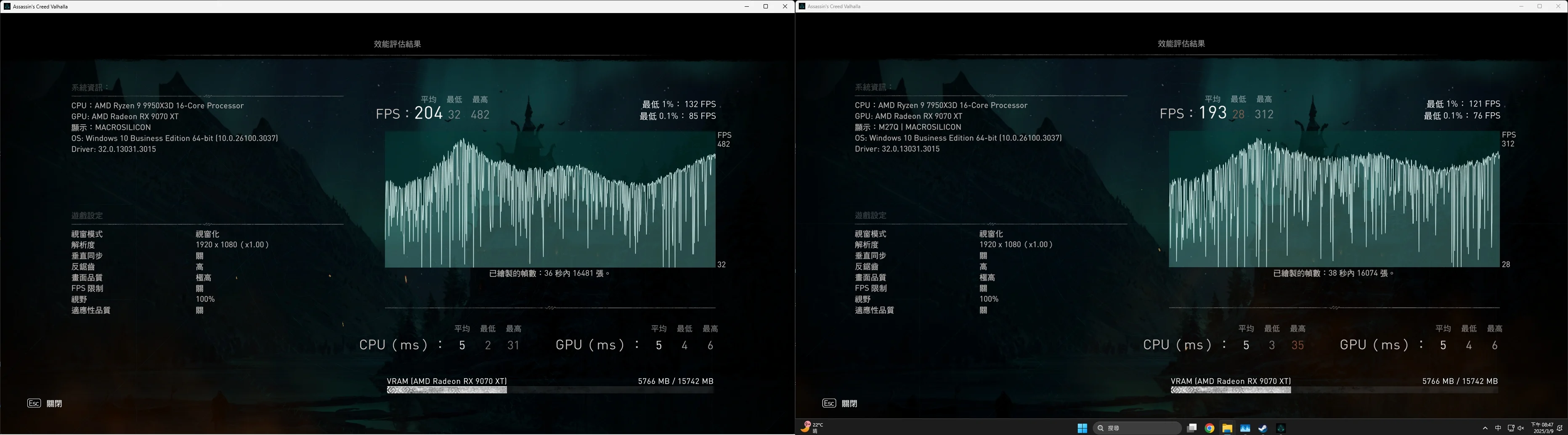The height and width of the screenshot is (435, 1568).
Task: Launch Google Chrome from the taskbar
Action: 1210,428
